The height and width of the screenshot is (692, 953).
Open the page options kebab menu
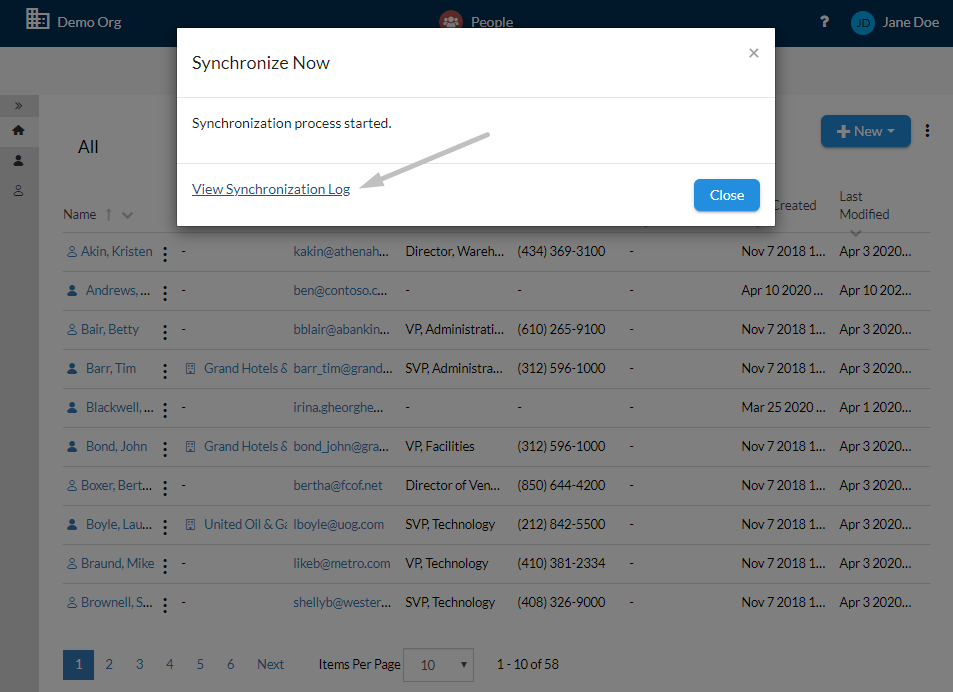pyautogui.click(x=927, y=131)
